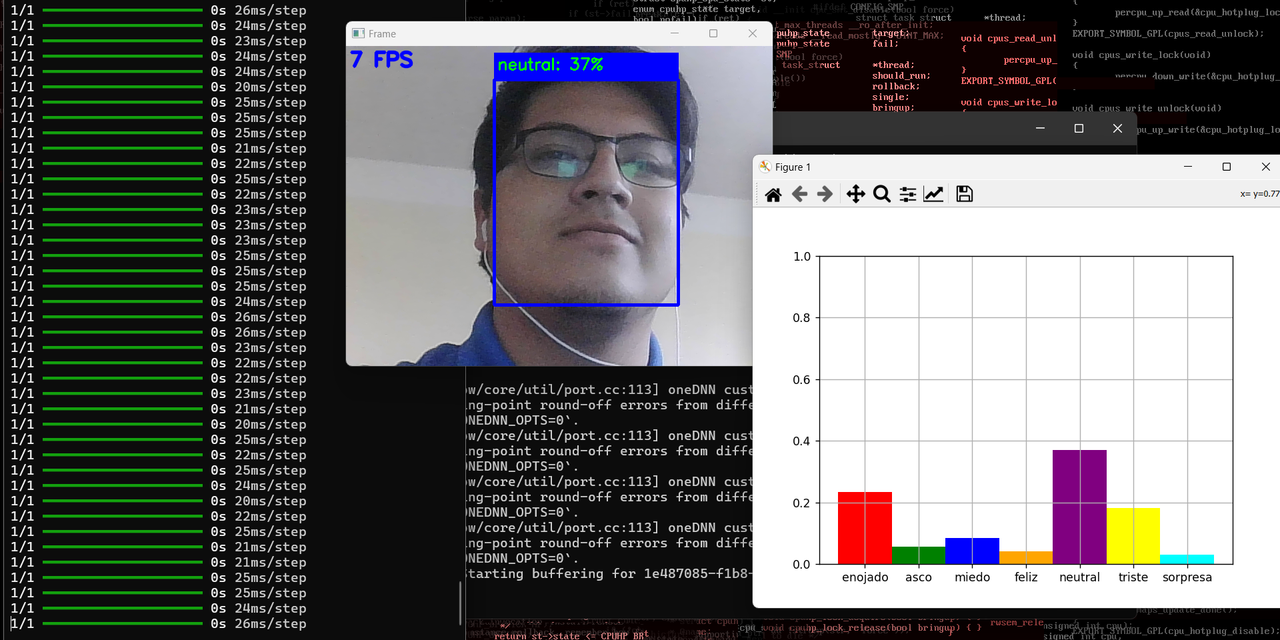Click the 0.6 y-axis tick label
The width and height of the screenshot is (1280, 640).
[x=802, y=379]
